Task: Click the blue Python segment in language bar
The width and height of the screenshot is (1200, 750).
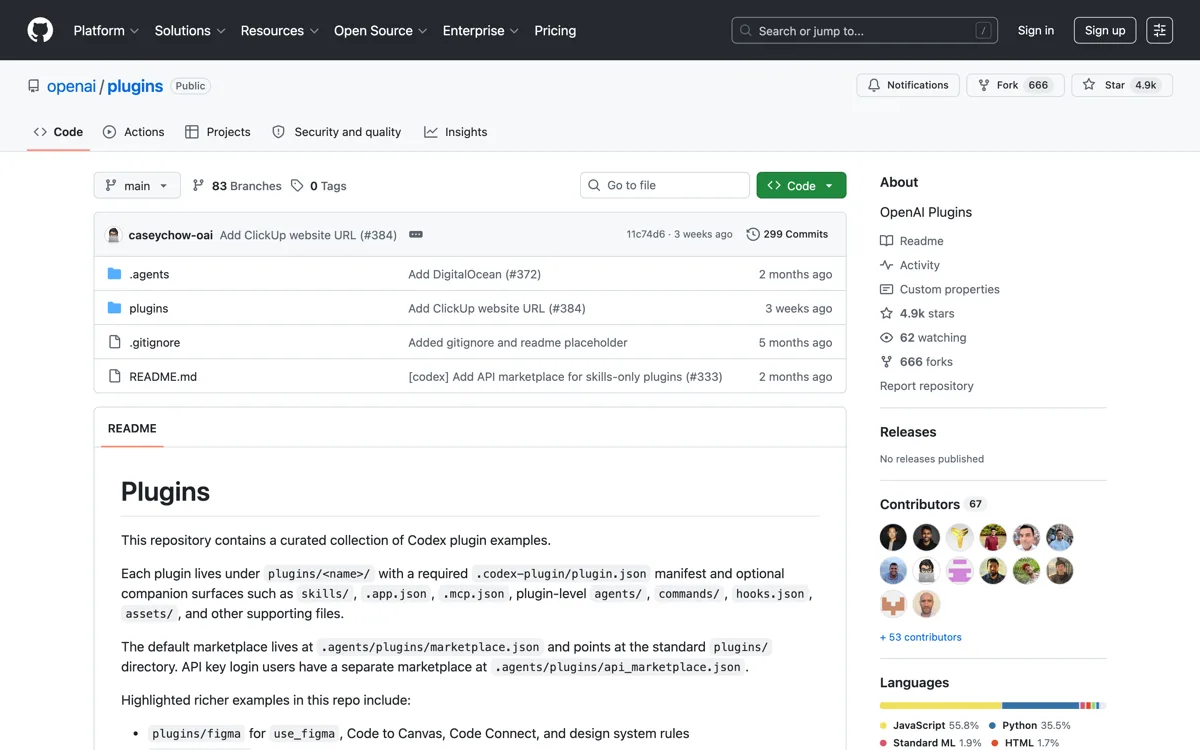Action: point(1041,706)
